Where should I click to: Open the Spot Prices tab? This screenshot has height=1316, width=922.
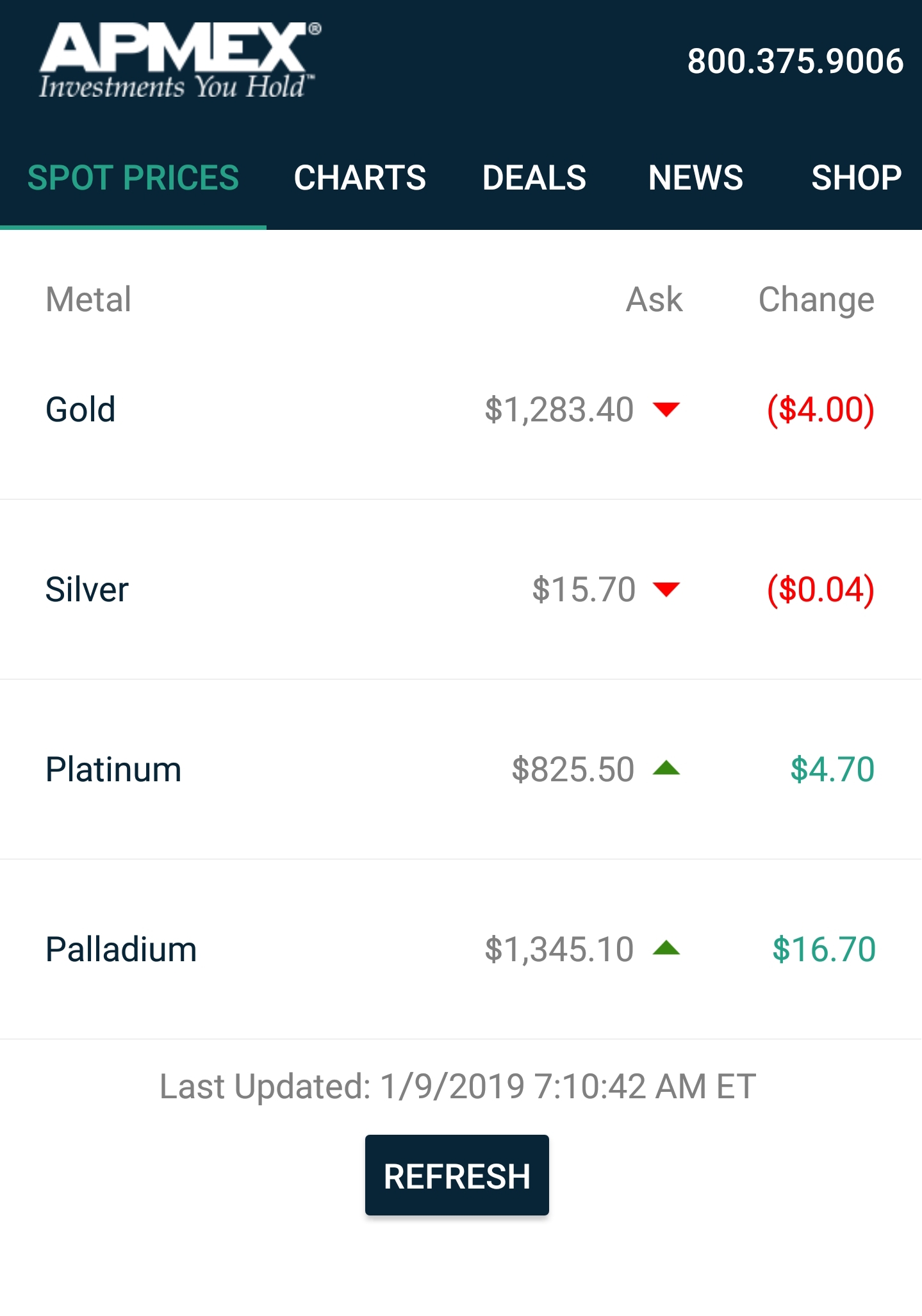[x=133, y=177]
